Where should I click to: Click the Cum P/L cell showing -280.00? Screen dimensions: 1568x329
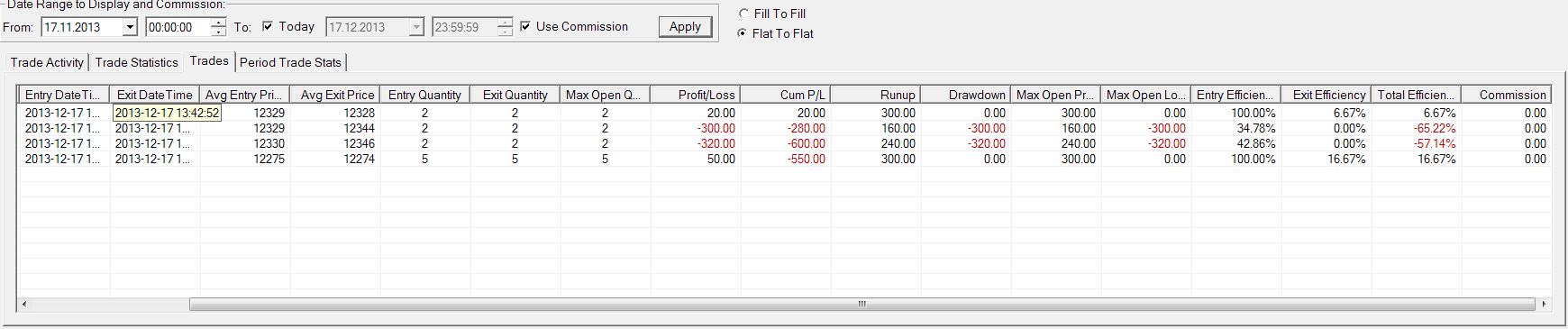point(785,129)
